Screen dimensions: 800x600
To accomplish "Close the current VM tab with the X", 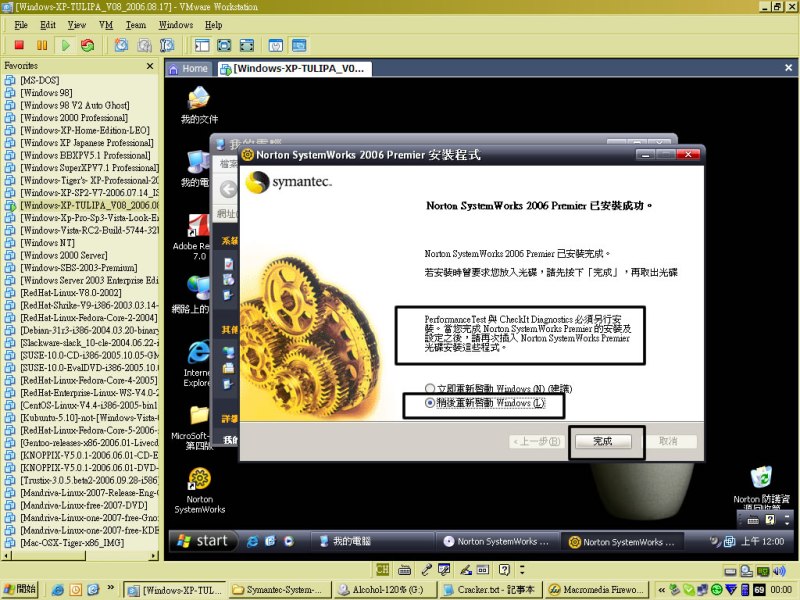I will pos(788,68).
